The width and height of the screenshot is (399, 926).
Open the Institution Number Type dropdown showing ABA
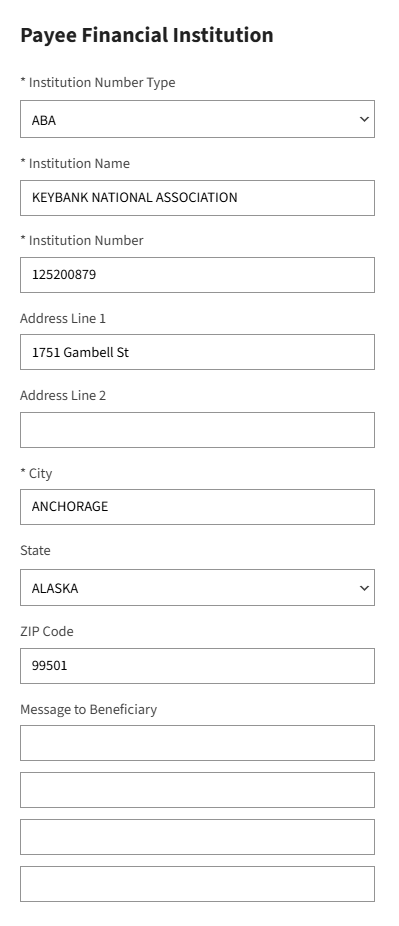tap(197, 119)
